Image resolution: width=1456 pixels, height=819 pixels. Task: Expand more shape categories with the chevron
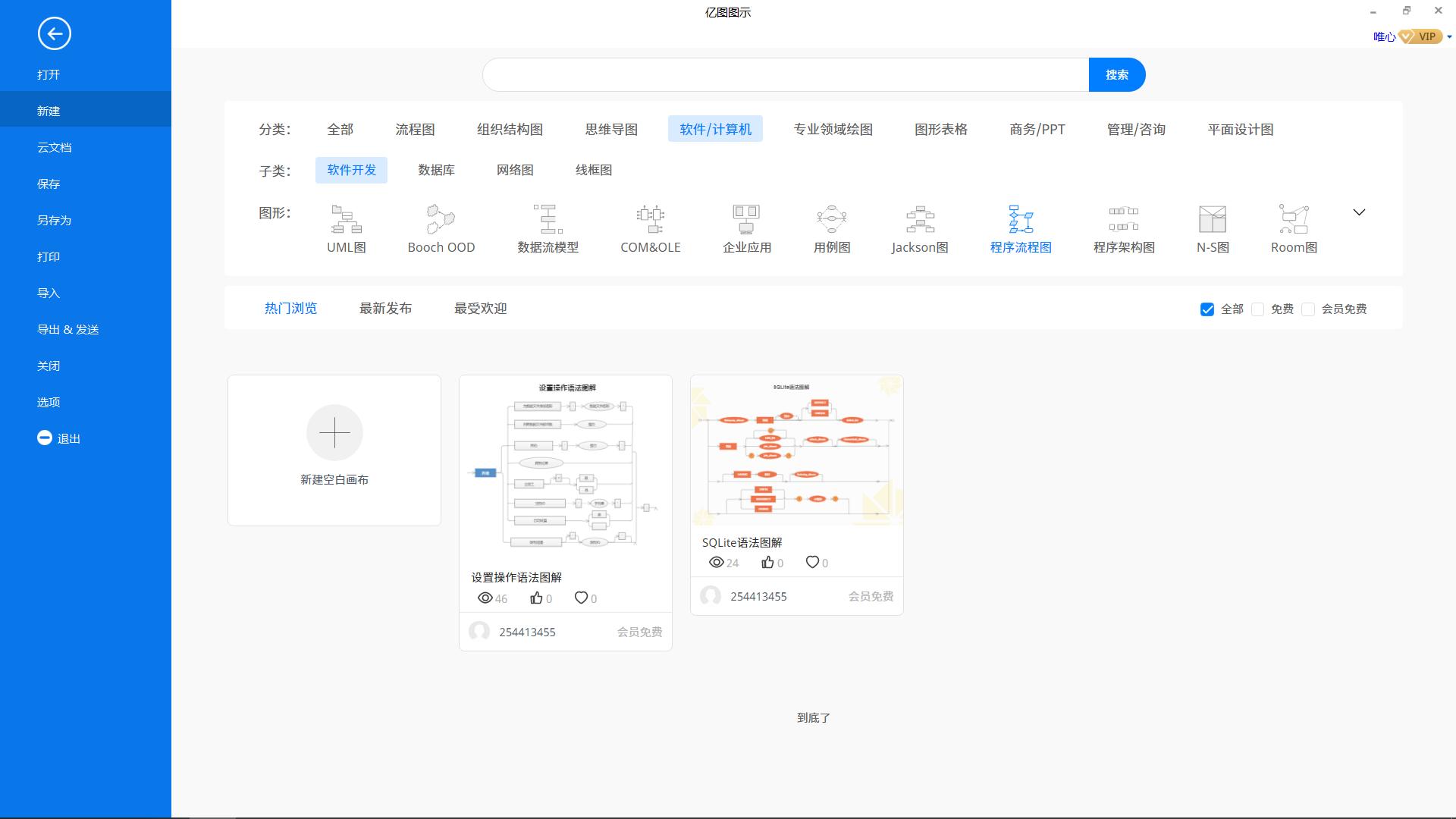click(x=1359, y=212)
